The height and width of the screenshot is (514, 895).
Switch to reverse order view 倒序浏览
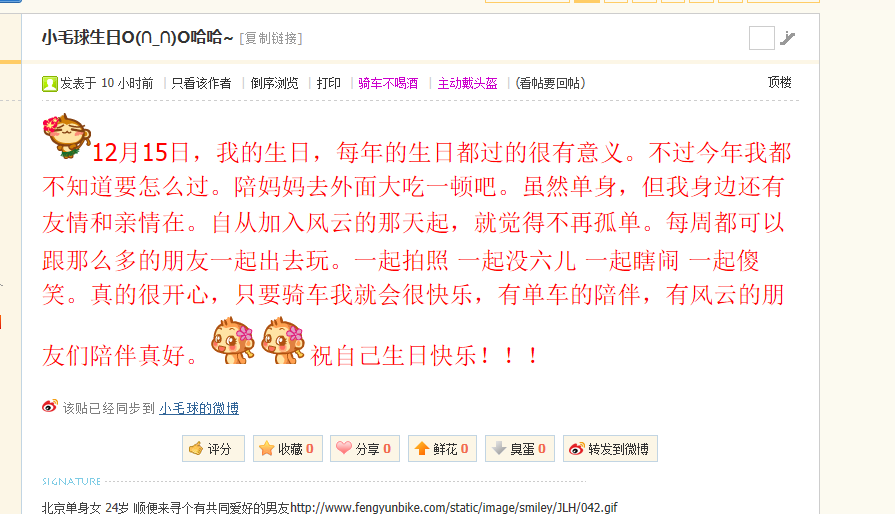275,83
